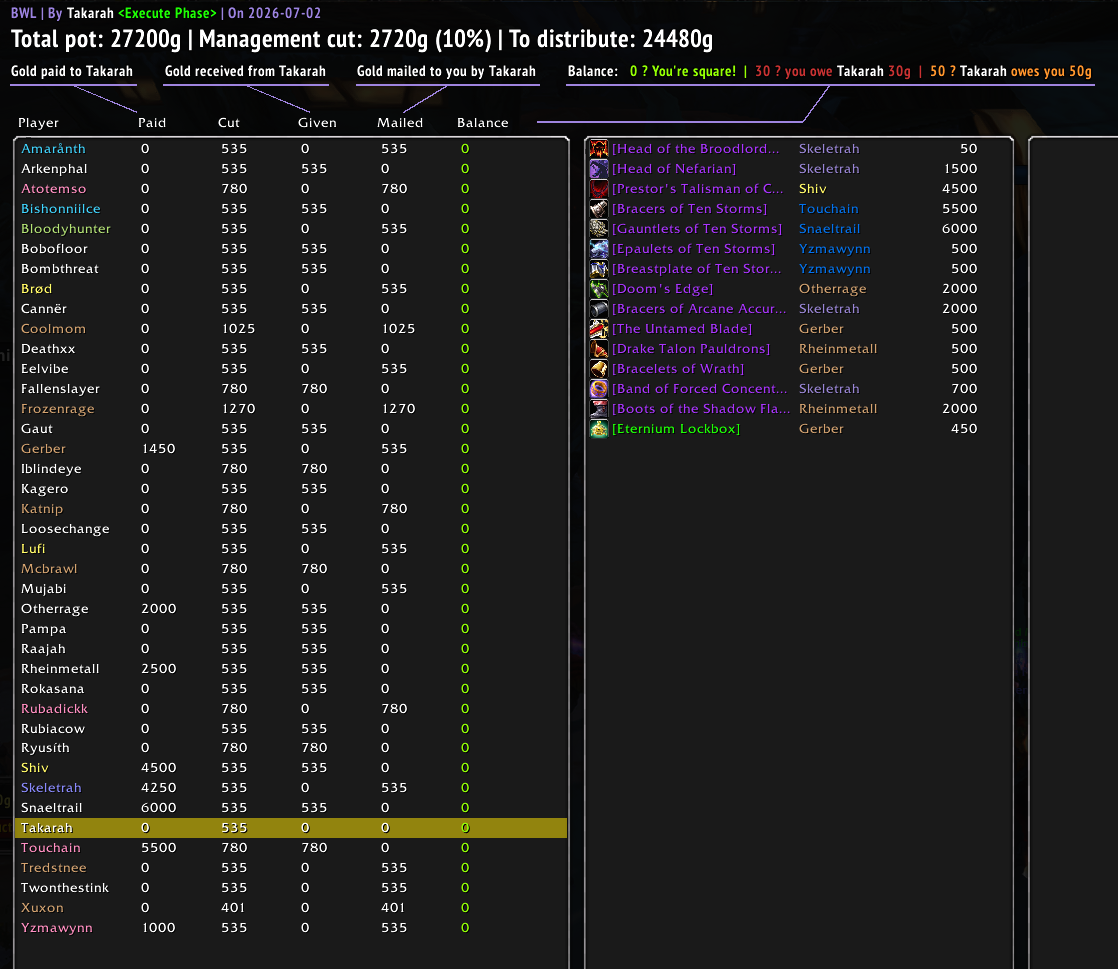Select the highlighted Takarah player row
Viewport: 1118px width, 969px height.
[291, 827]
